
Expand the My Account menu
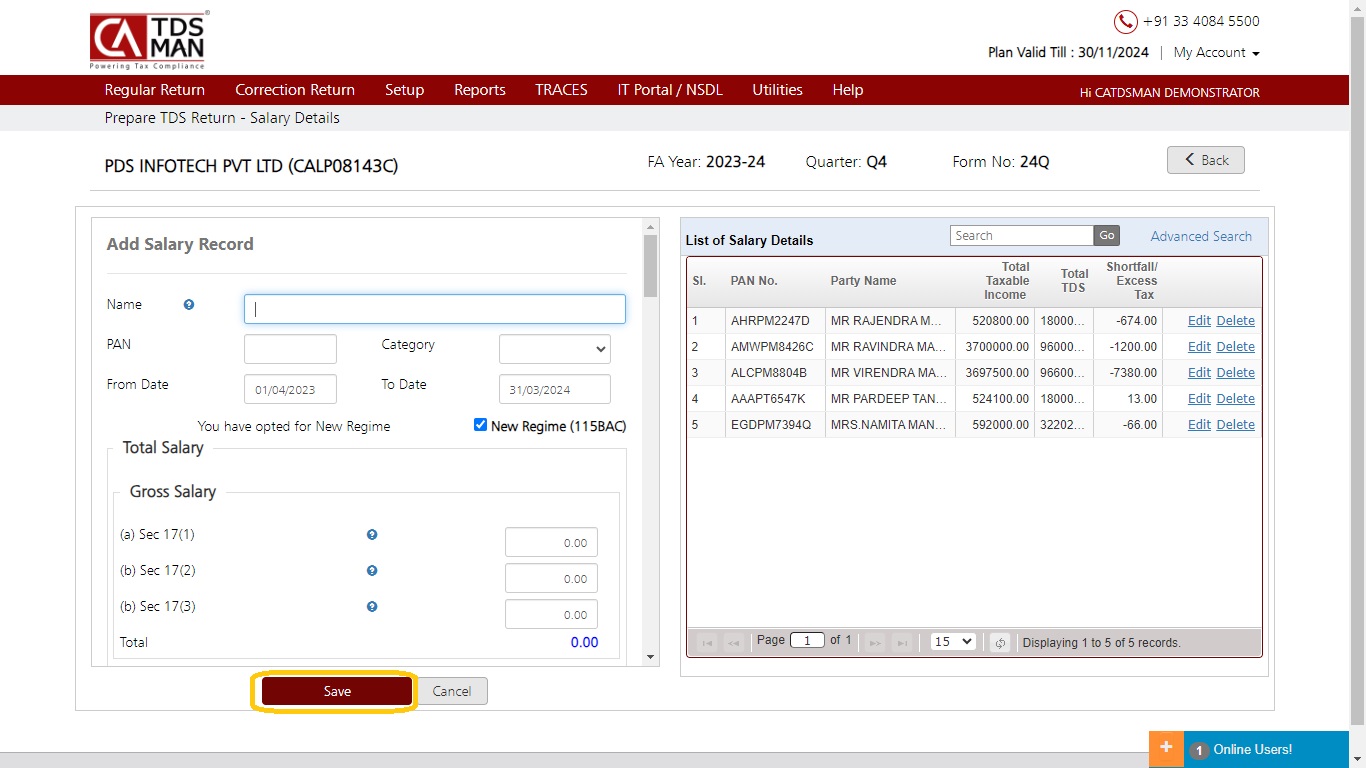click(1216, 53)
